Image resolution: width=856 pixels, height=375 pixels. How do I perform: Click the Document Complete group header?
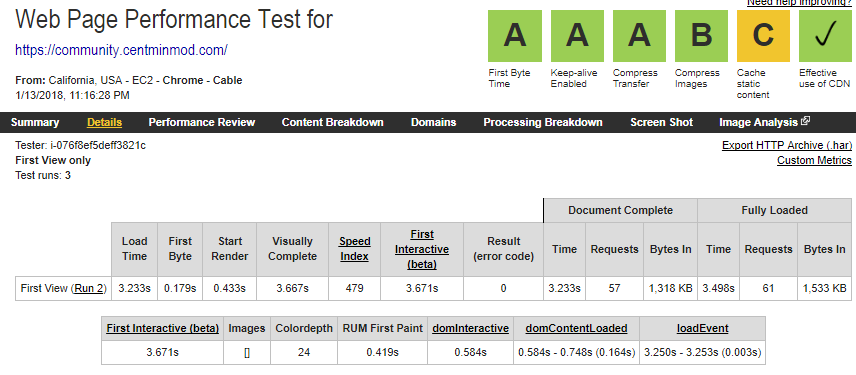(x=621, y=210)
